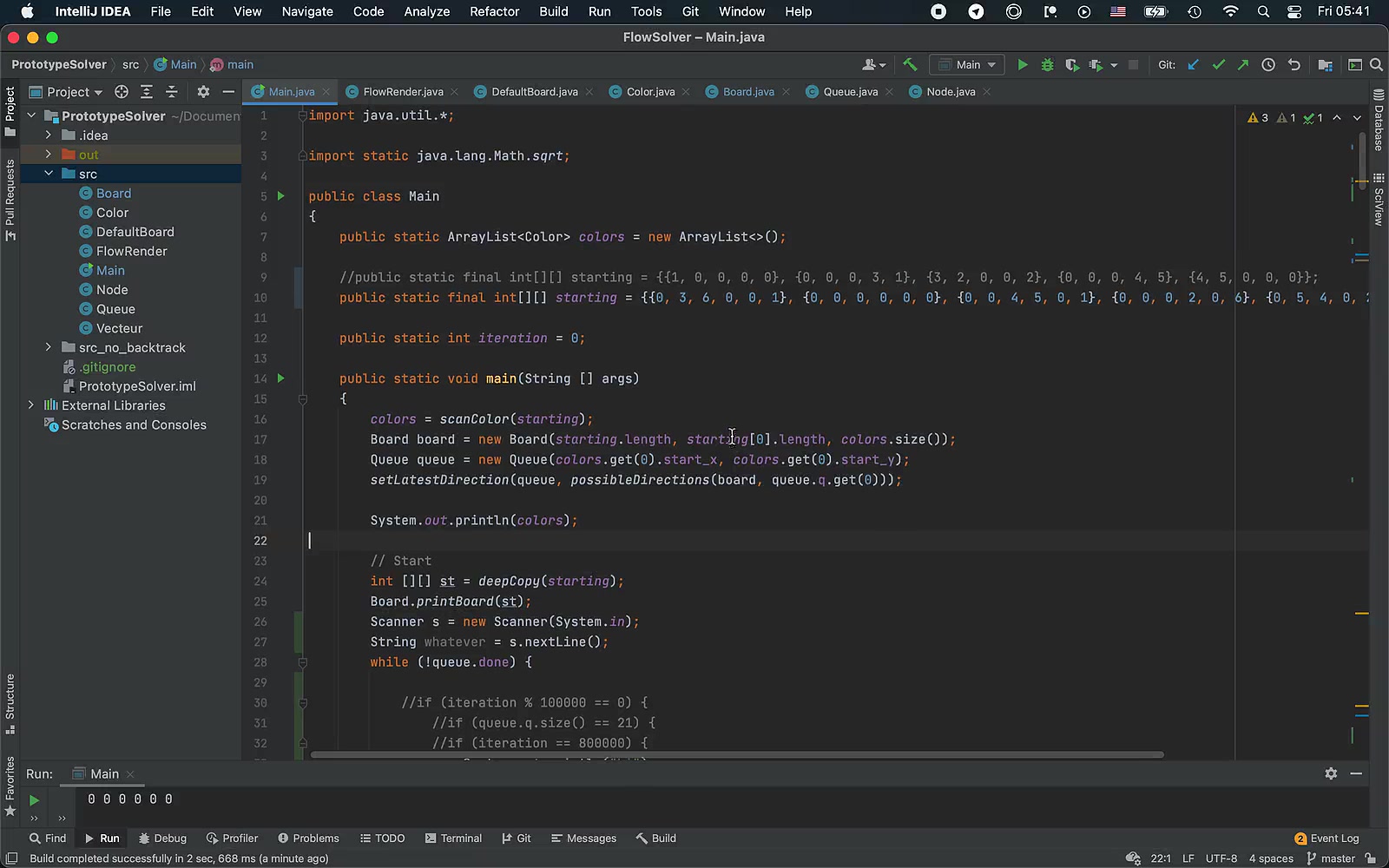Click the master branch indicator
The height and width of the screenshot is (868, 1389).
1331,858
